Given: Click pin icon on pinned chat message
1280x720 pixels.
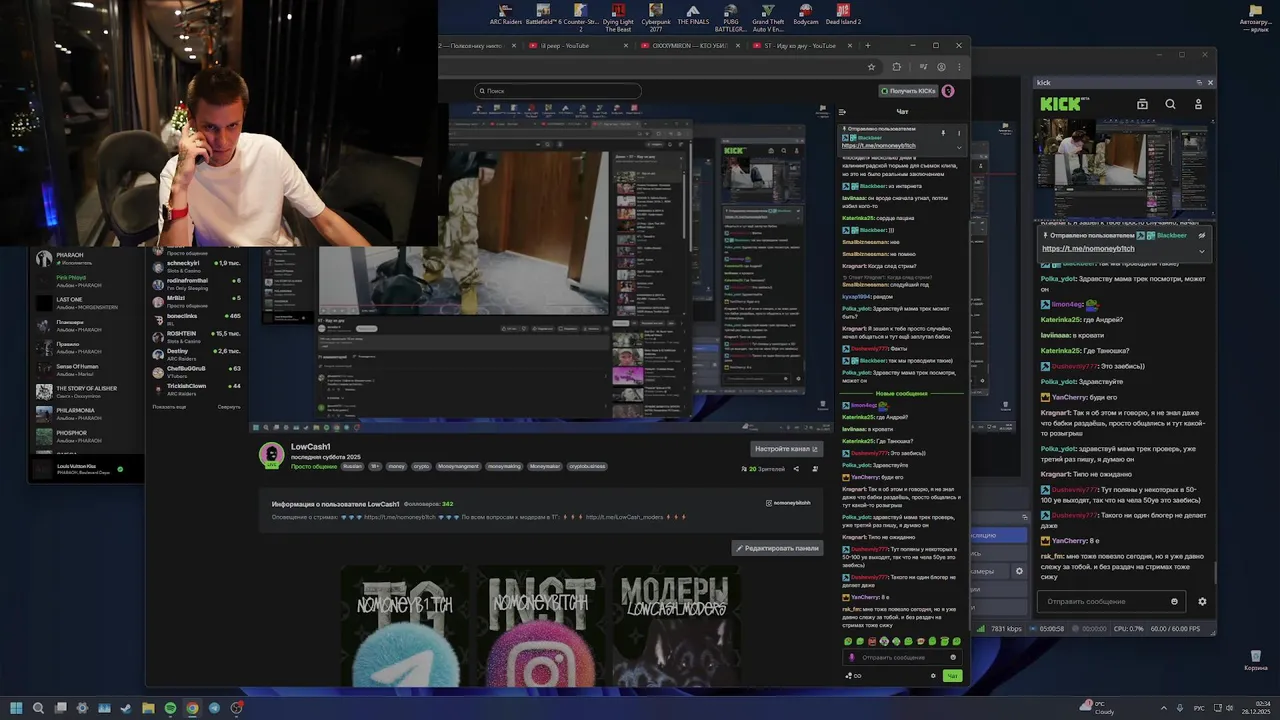Looking at the screenshot, I should click(943, 133).
